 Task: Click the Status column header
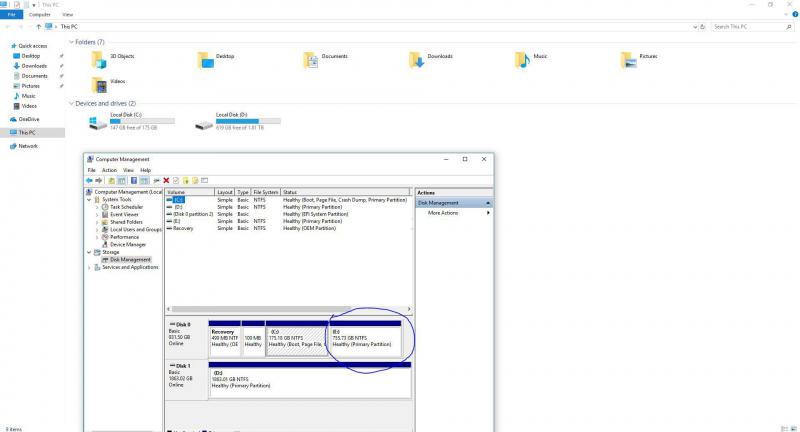290,192
